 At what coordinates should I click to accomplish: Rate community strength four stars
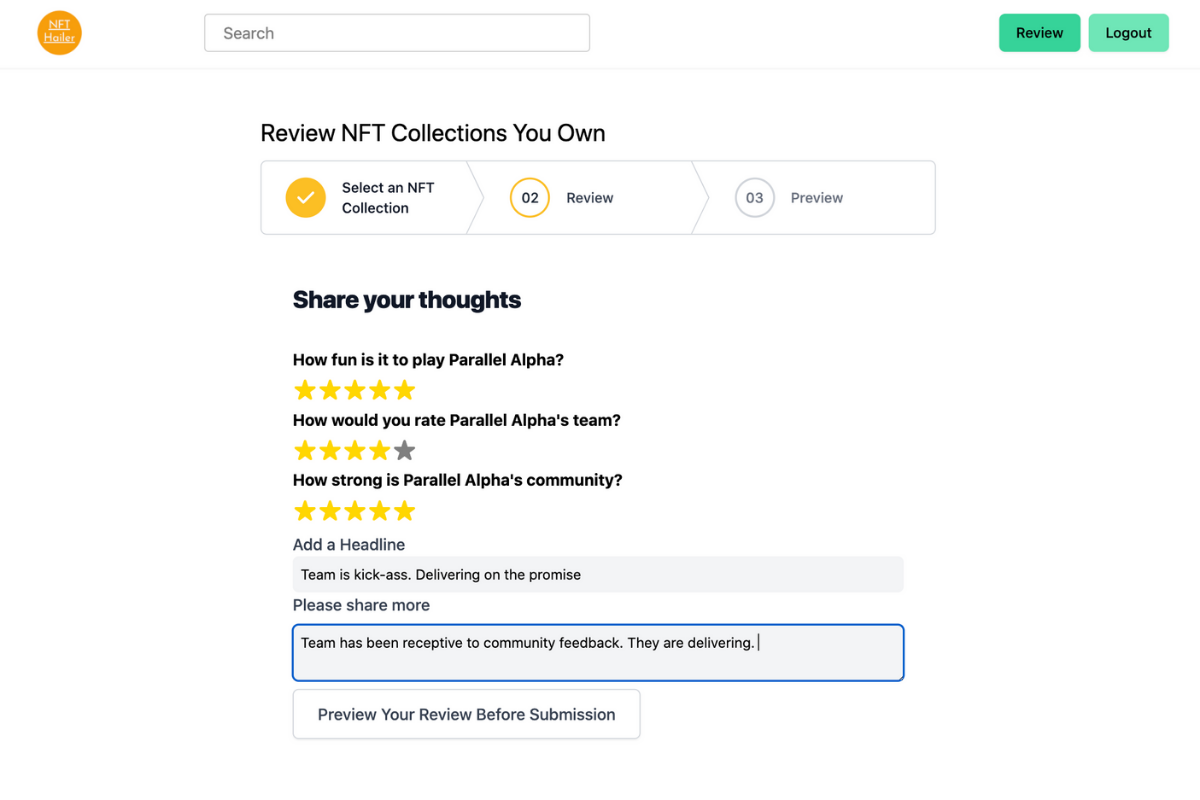point(380,511)
